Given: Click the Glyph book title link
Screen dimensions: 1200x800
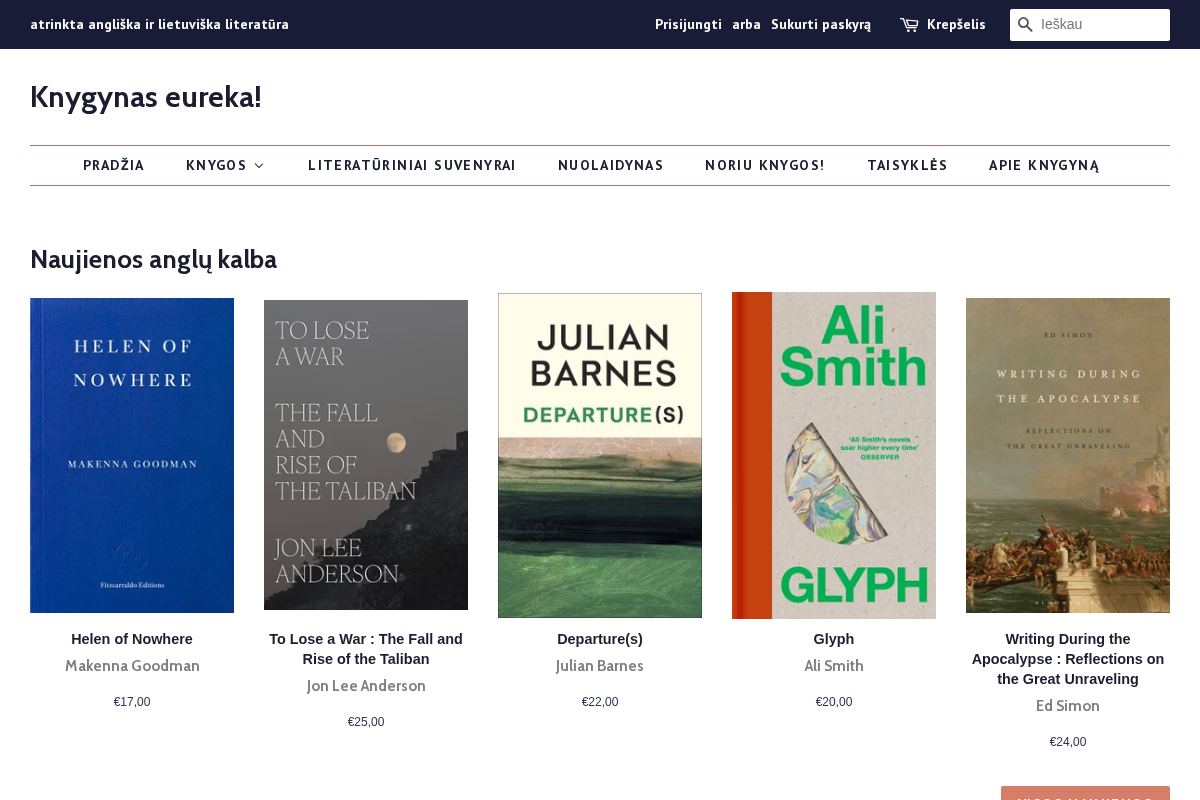Looking at the screenshot, I should (x=834, y=639).
